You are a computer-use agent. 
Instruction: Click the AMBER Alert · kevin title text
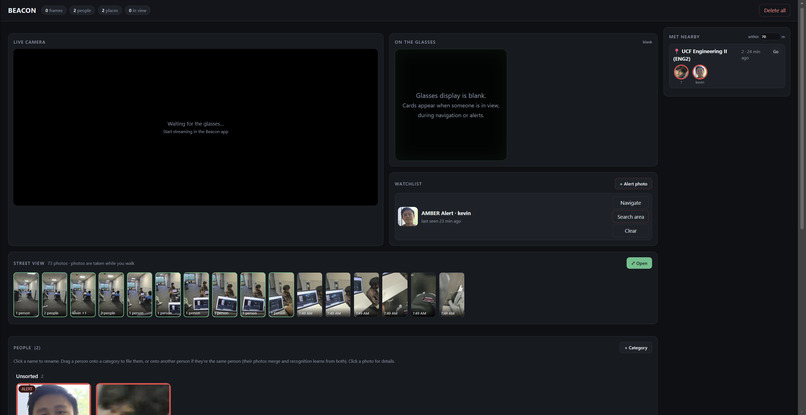[x=446, y=213]
